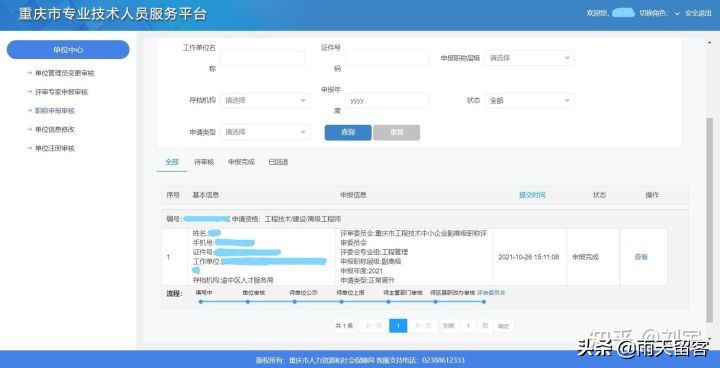Click the 下一页 pagination button
720x368 pixels.
pos(423,326)
